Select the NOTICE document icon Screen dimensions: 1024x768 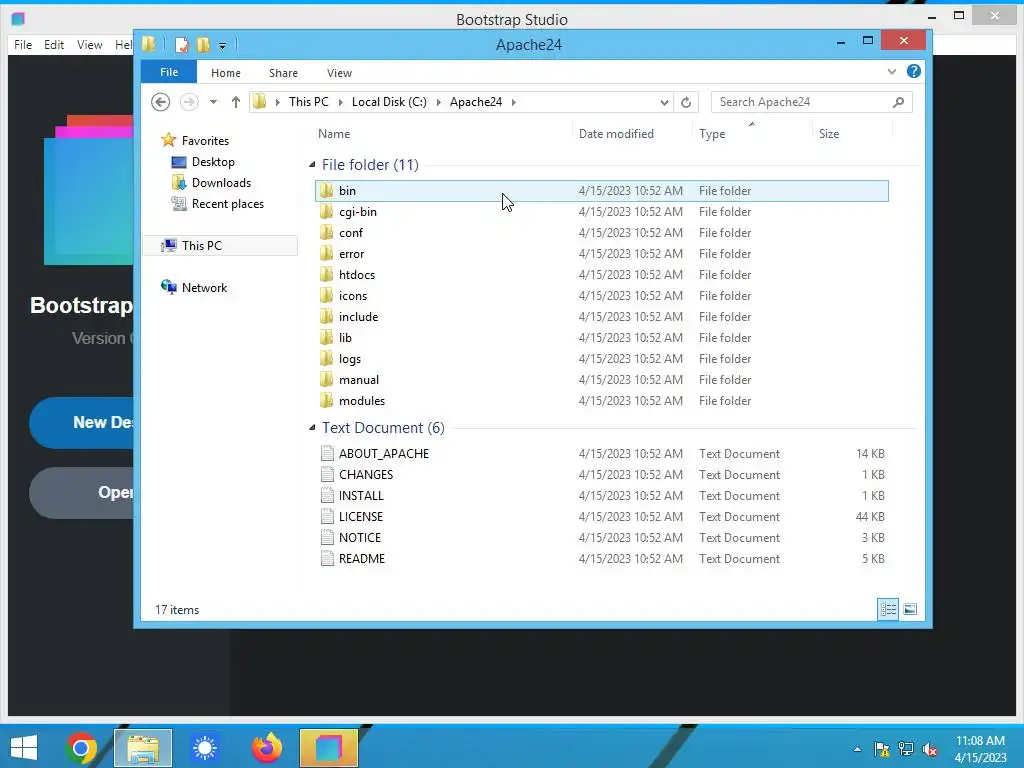(x=327, y=537)
